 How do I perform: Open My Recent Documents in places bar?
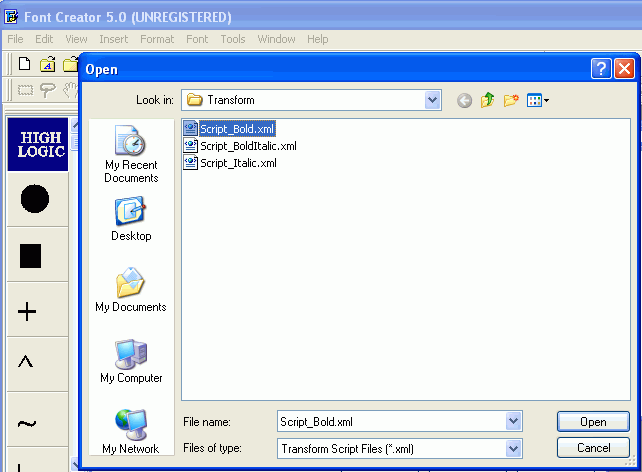[131, 155]
